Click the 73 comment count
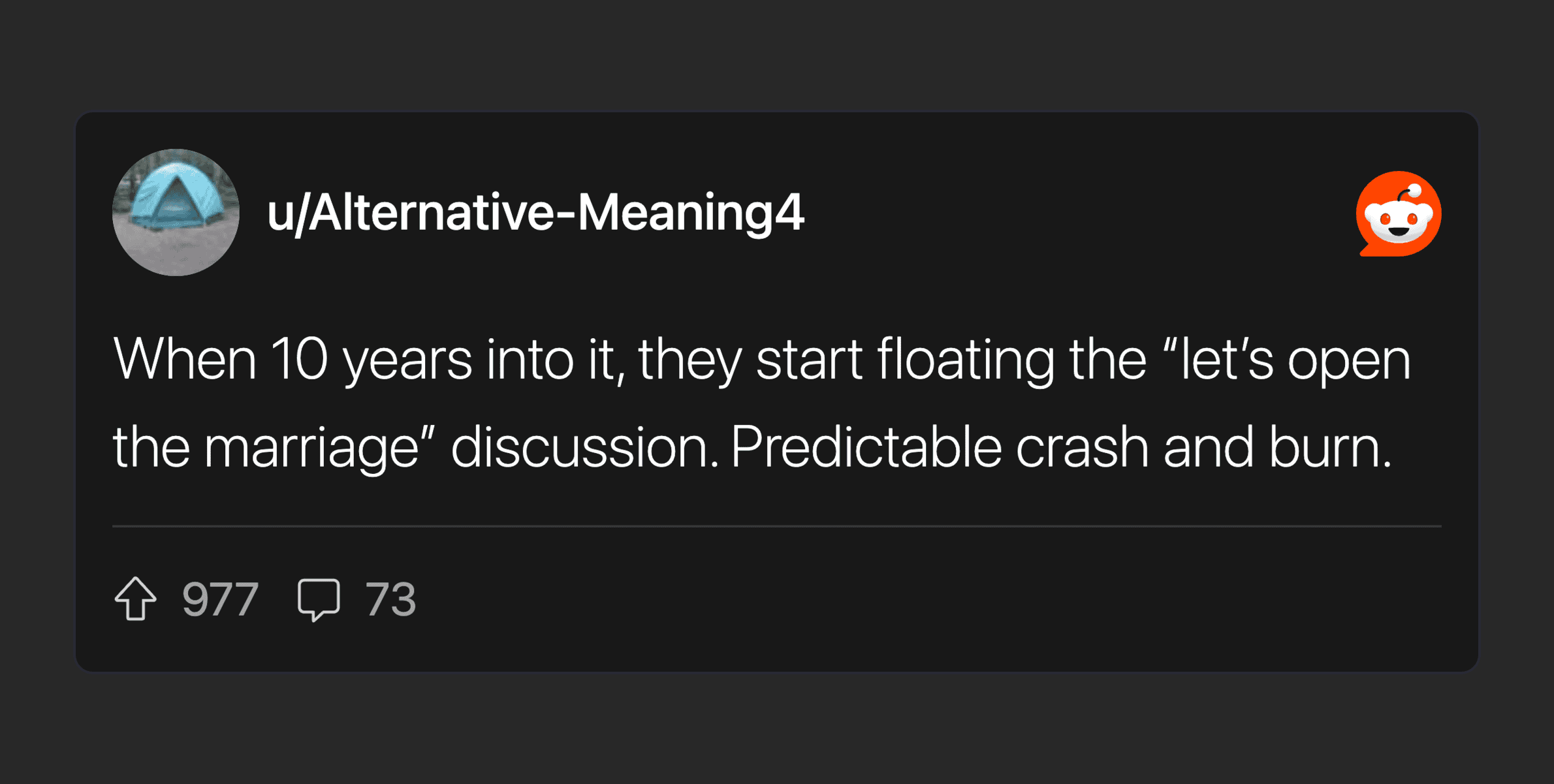The width and height of the screenshot is (1554, 784). point(390,599)
